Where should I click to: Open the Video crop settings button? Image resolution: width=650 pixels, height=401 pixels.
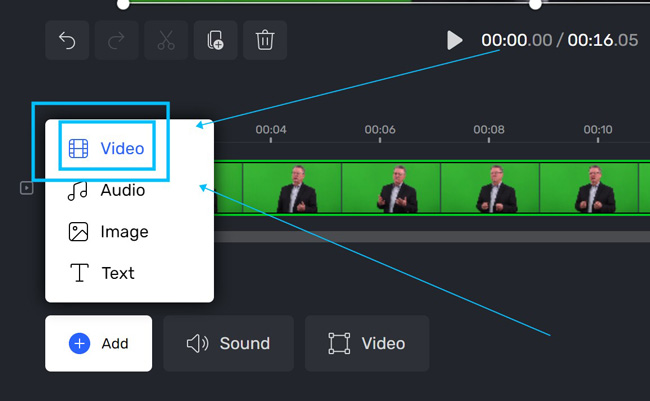[367, 343]
